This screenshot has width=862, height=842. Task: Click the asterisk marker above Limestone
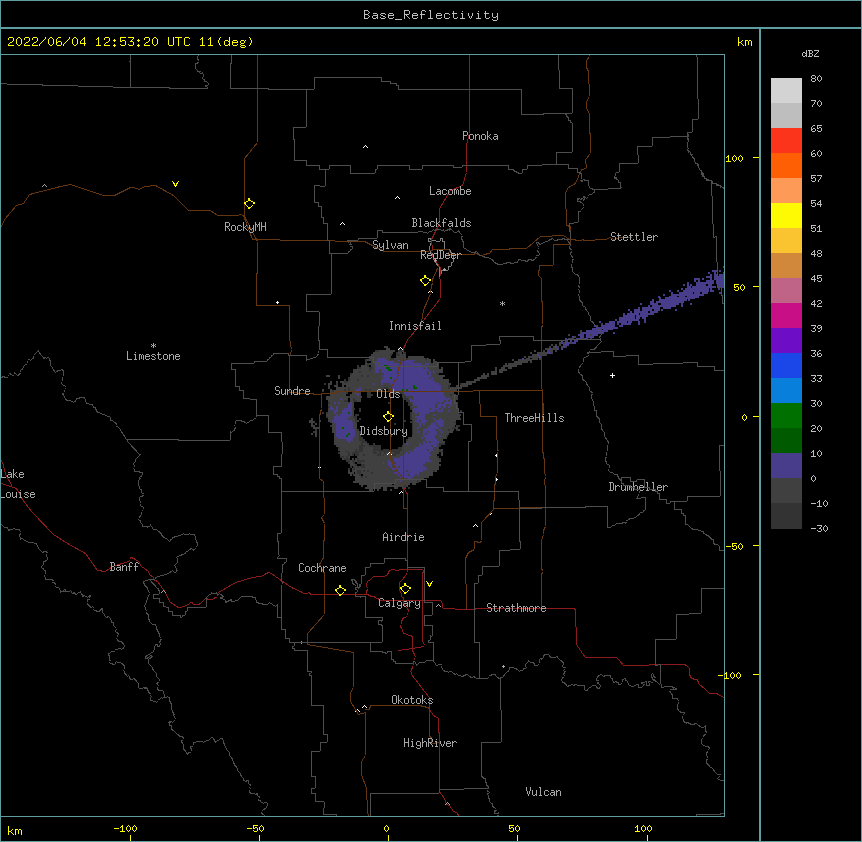tap(153, 346)
